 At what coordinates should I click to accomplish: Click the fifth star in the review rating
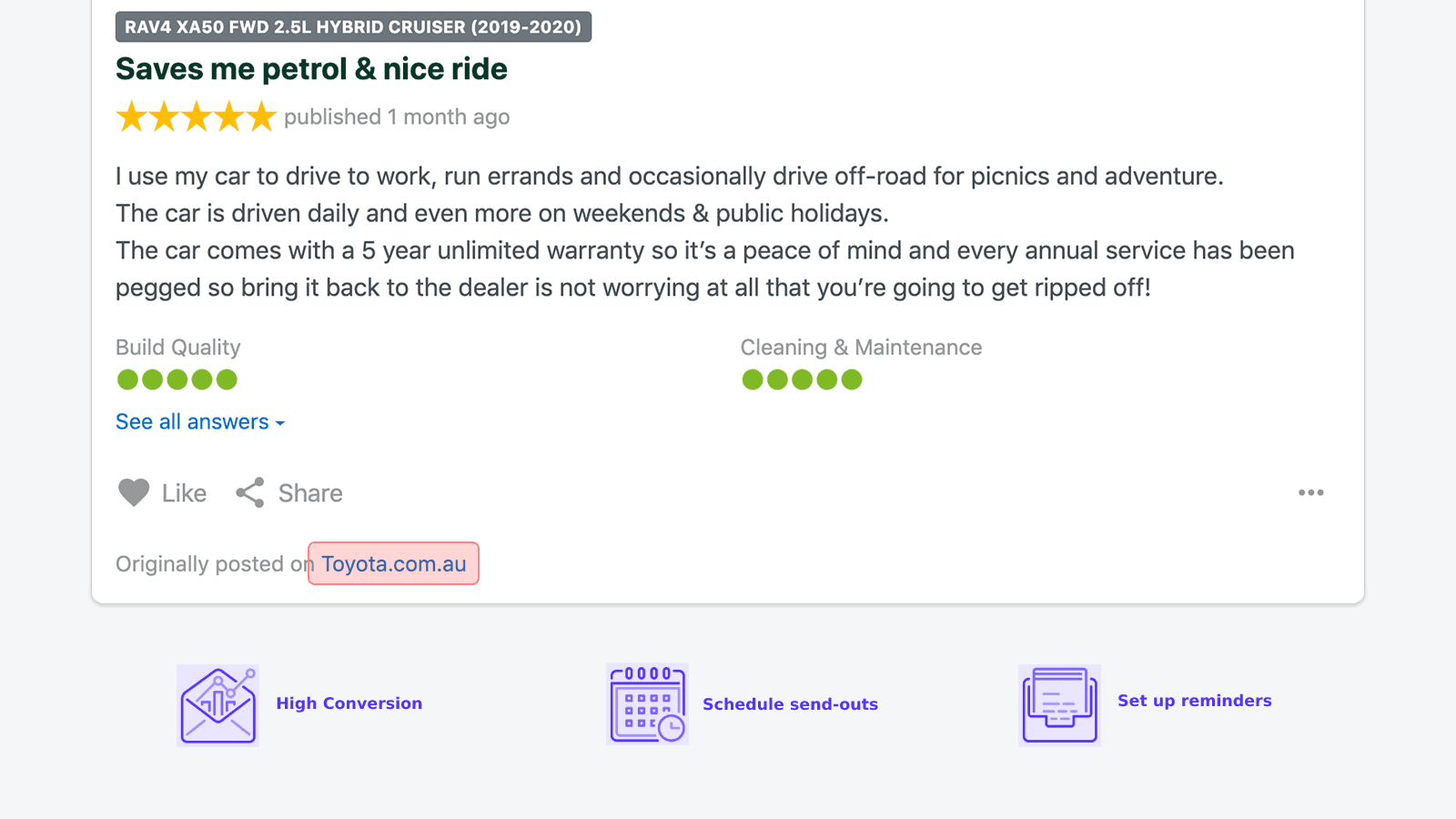click(x=259, y=116)
